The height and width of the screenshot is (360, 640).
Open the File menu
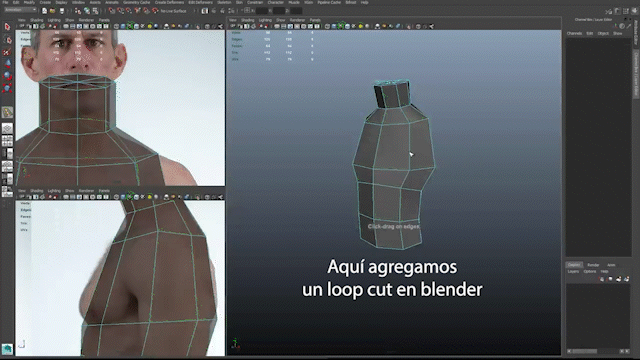5,2
